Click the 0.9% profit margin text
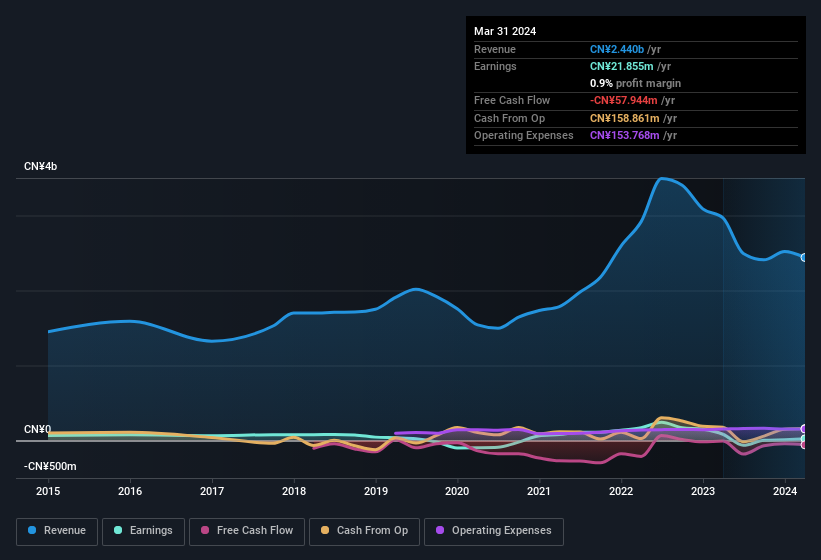Viewport: 821px width, 560px height. (x=635, y=83)
